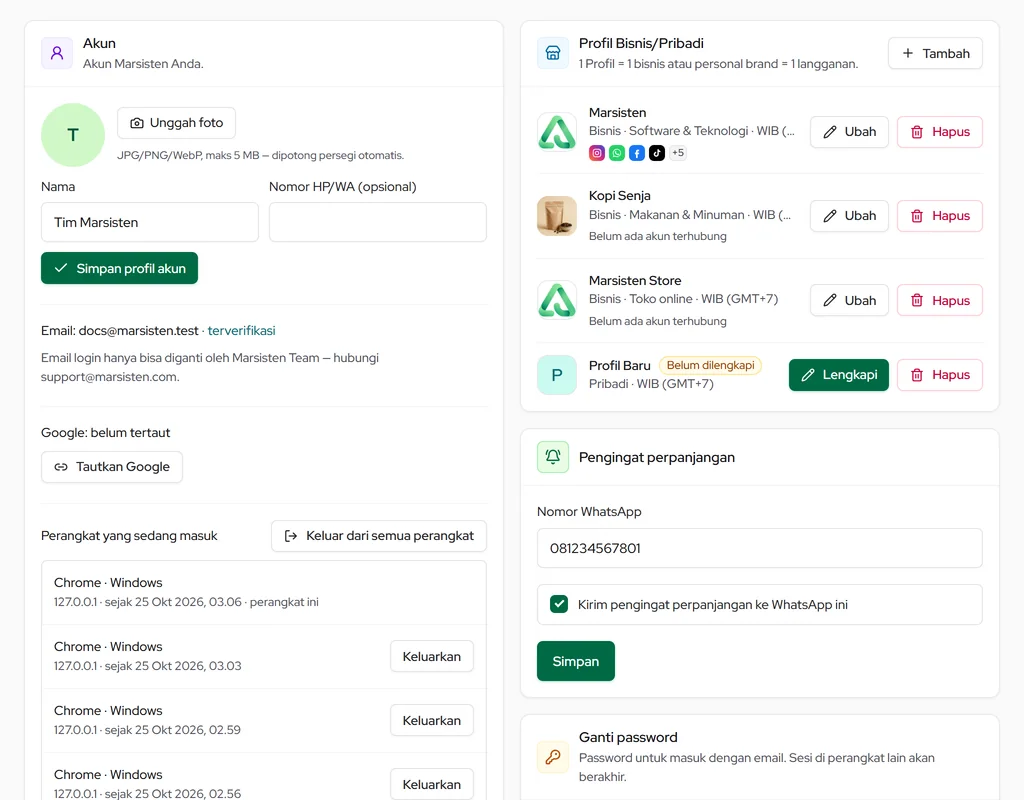The height and width of the screenshot is (800, 1024).
Task: Click Keluarkan for the 02.56 session
Action: point(432,784)
